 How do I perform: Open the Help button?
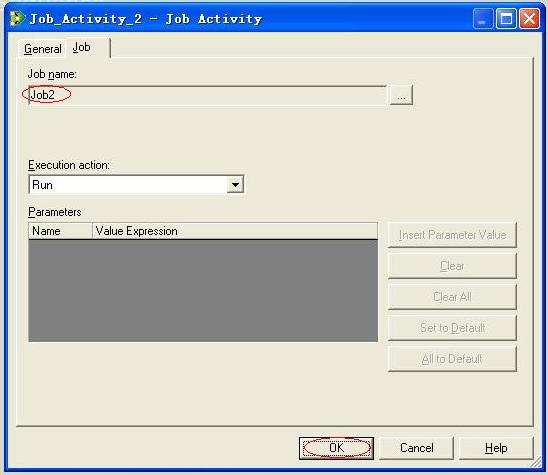(x=496, y=448)
